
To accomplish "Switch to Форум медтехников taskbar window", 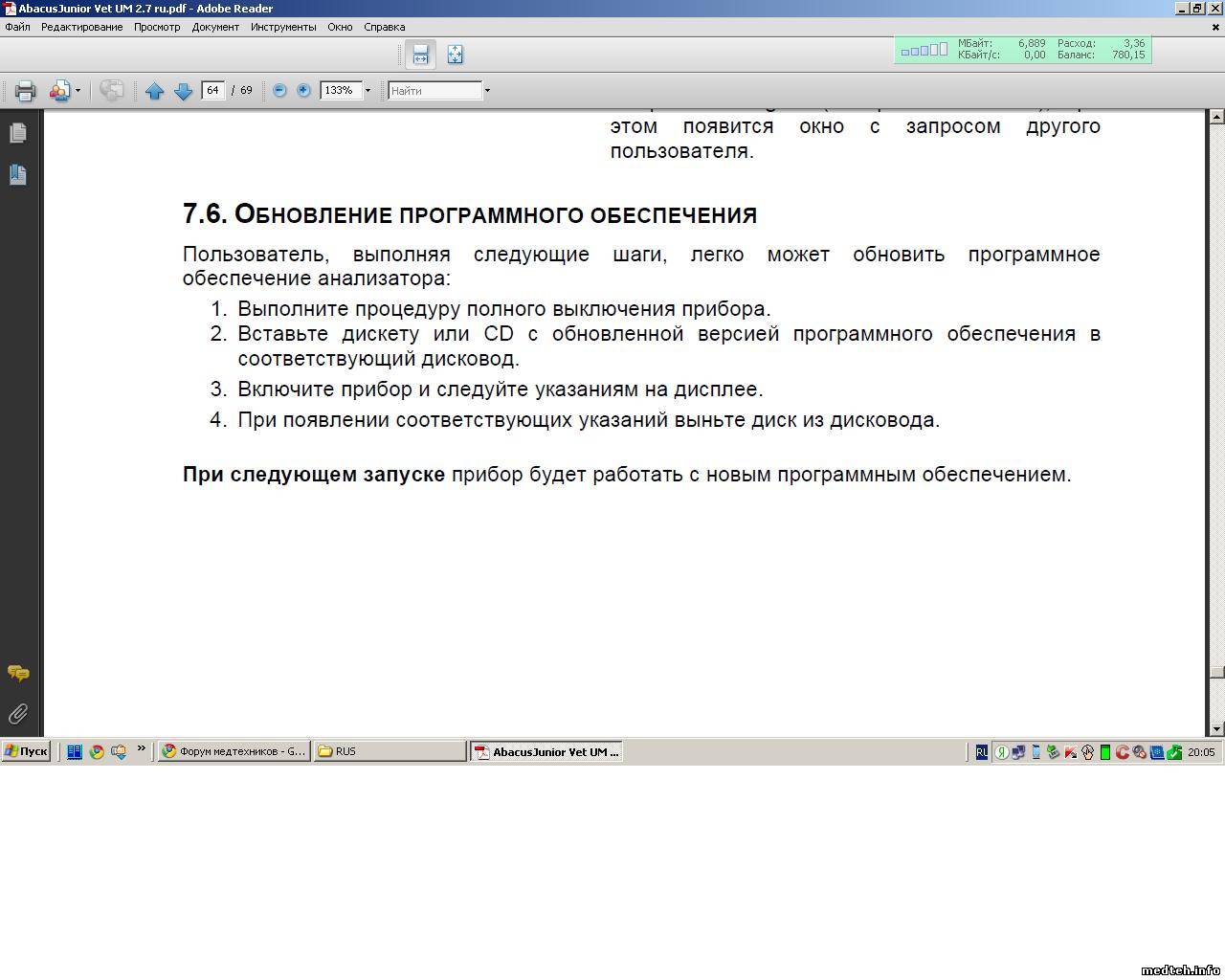I will 234,751.
